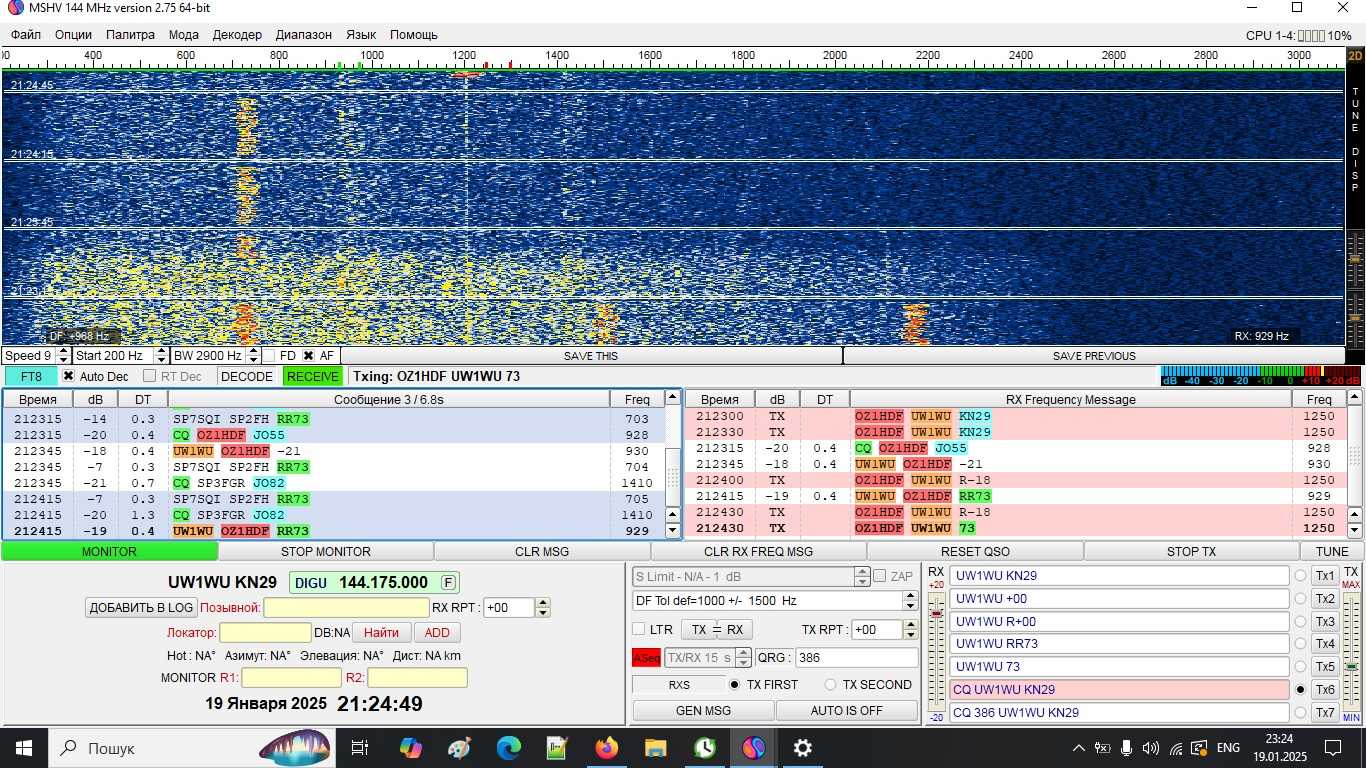Open the green chart app in taskbar
Image resolution: width=1366 pixels, height=768 pixels.
click(x=558, y=748)
